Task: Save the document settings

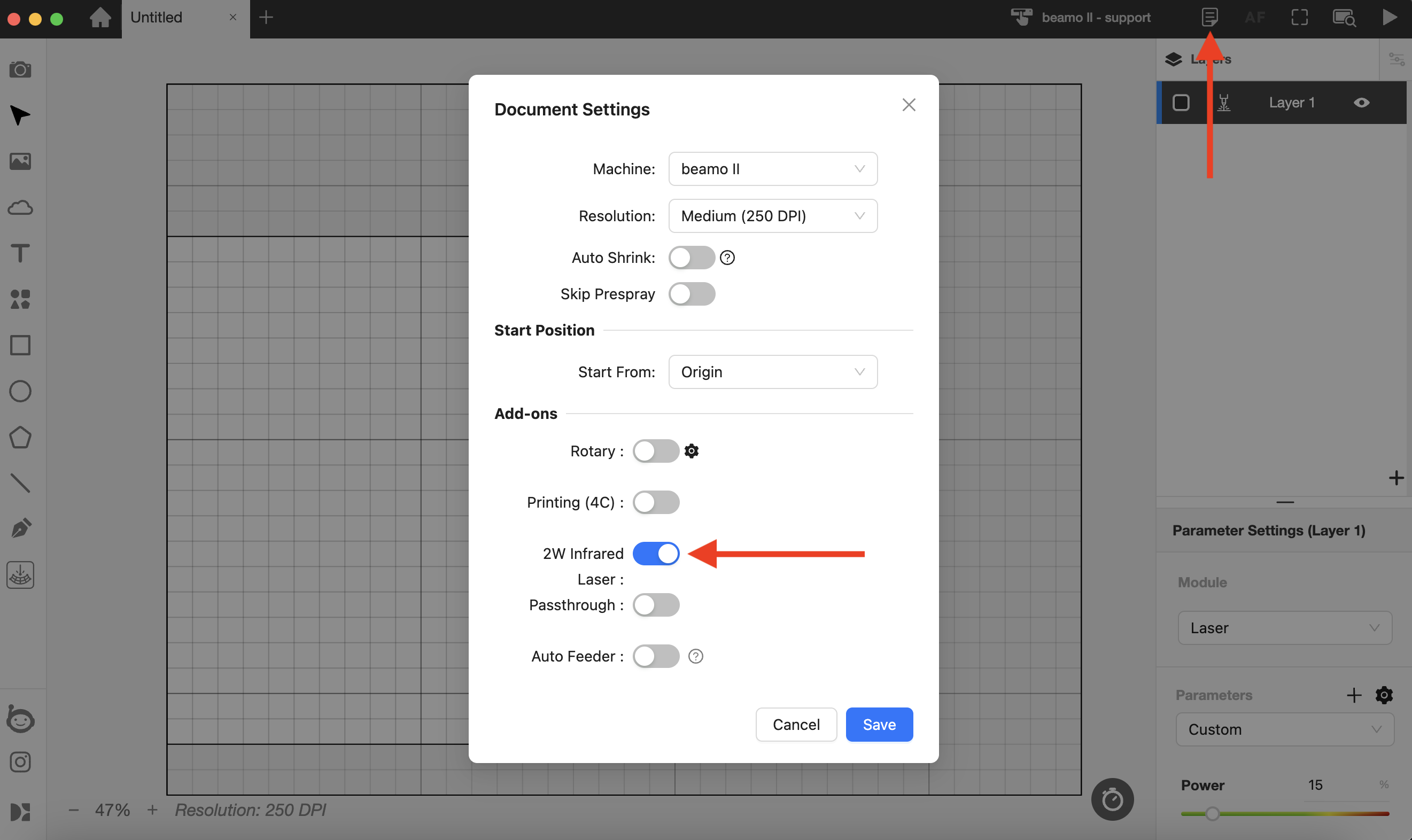Action: [879, 725]
